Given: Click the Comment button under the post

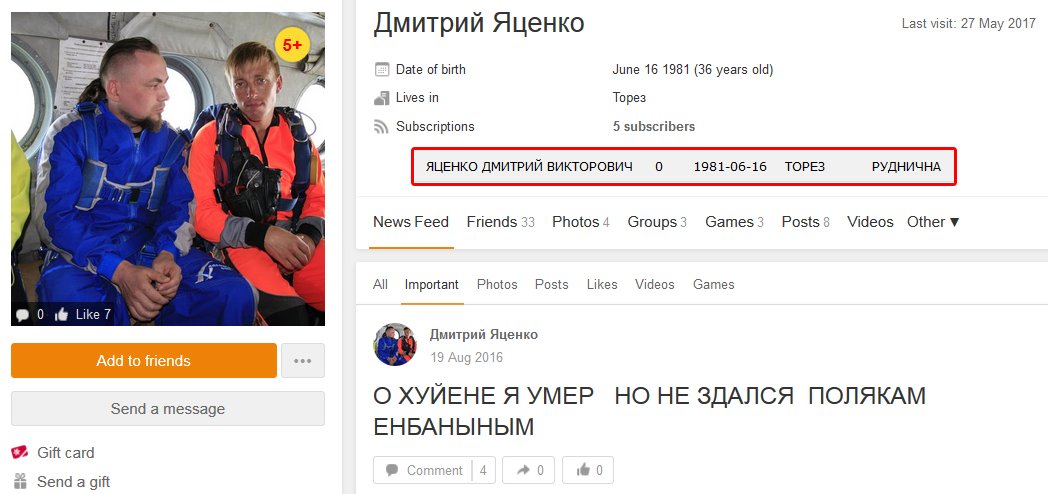Looking at the screenshot, I should click(434, 470).
